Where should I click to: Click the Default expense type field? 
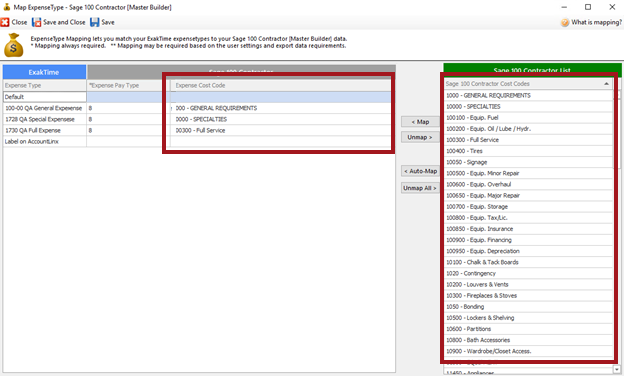(45, 97)
